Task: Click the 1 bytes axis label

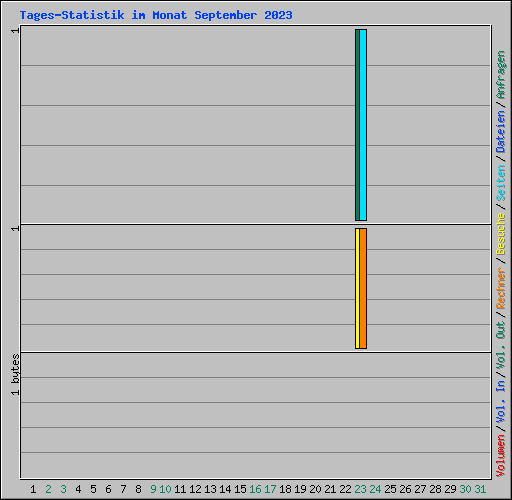Action: 15,375
